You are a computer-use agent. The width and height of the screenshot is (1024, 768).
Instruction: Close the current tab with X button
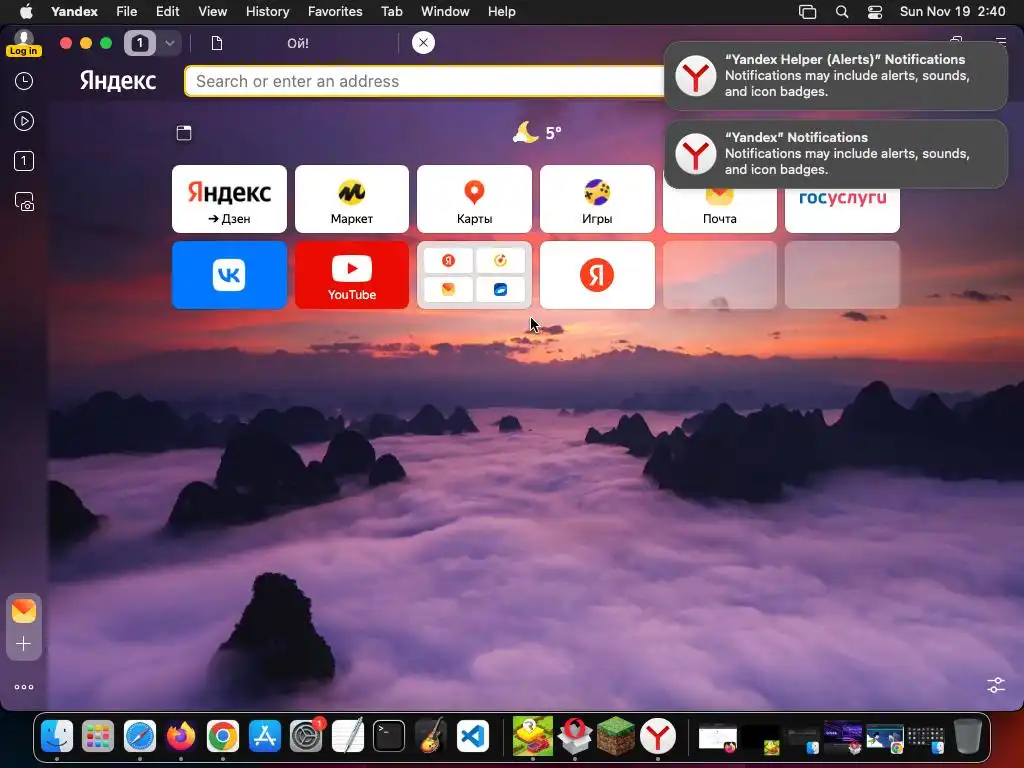coord(423,43)
